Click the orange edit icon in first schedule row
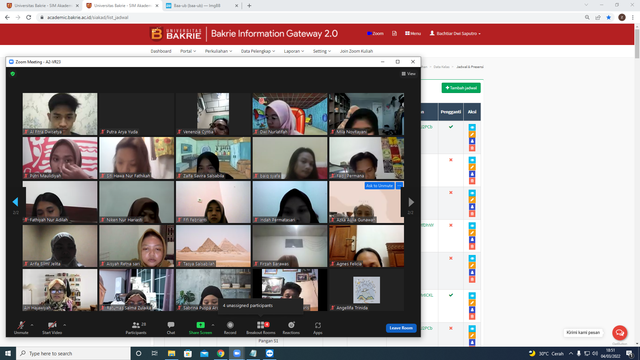This screenshot has width=640, height=360. coord(472,134)
